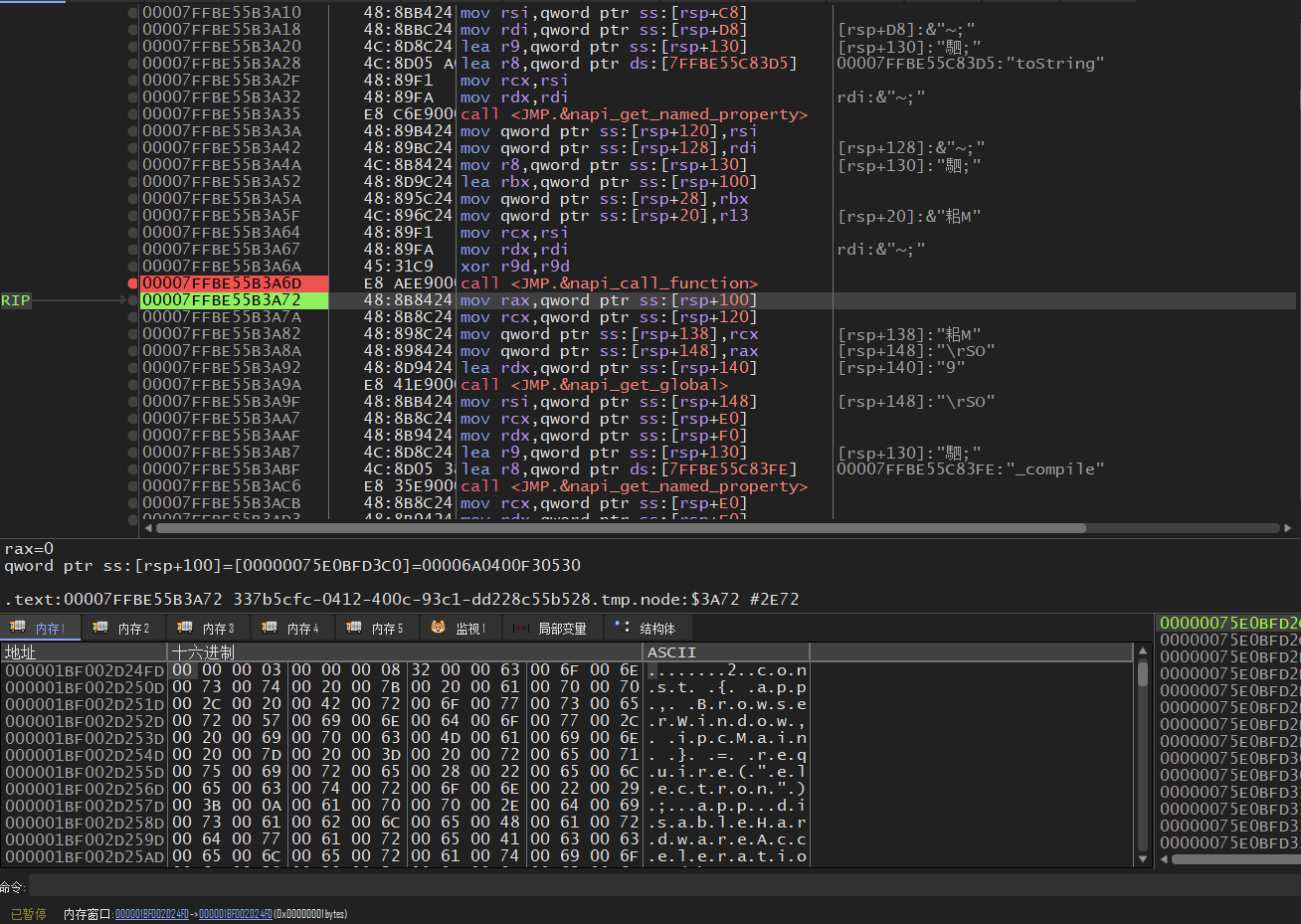1301x924 pixels.
Task: Click the 内存 5 tab truck icon
Action: [x=354, y=628]
